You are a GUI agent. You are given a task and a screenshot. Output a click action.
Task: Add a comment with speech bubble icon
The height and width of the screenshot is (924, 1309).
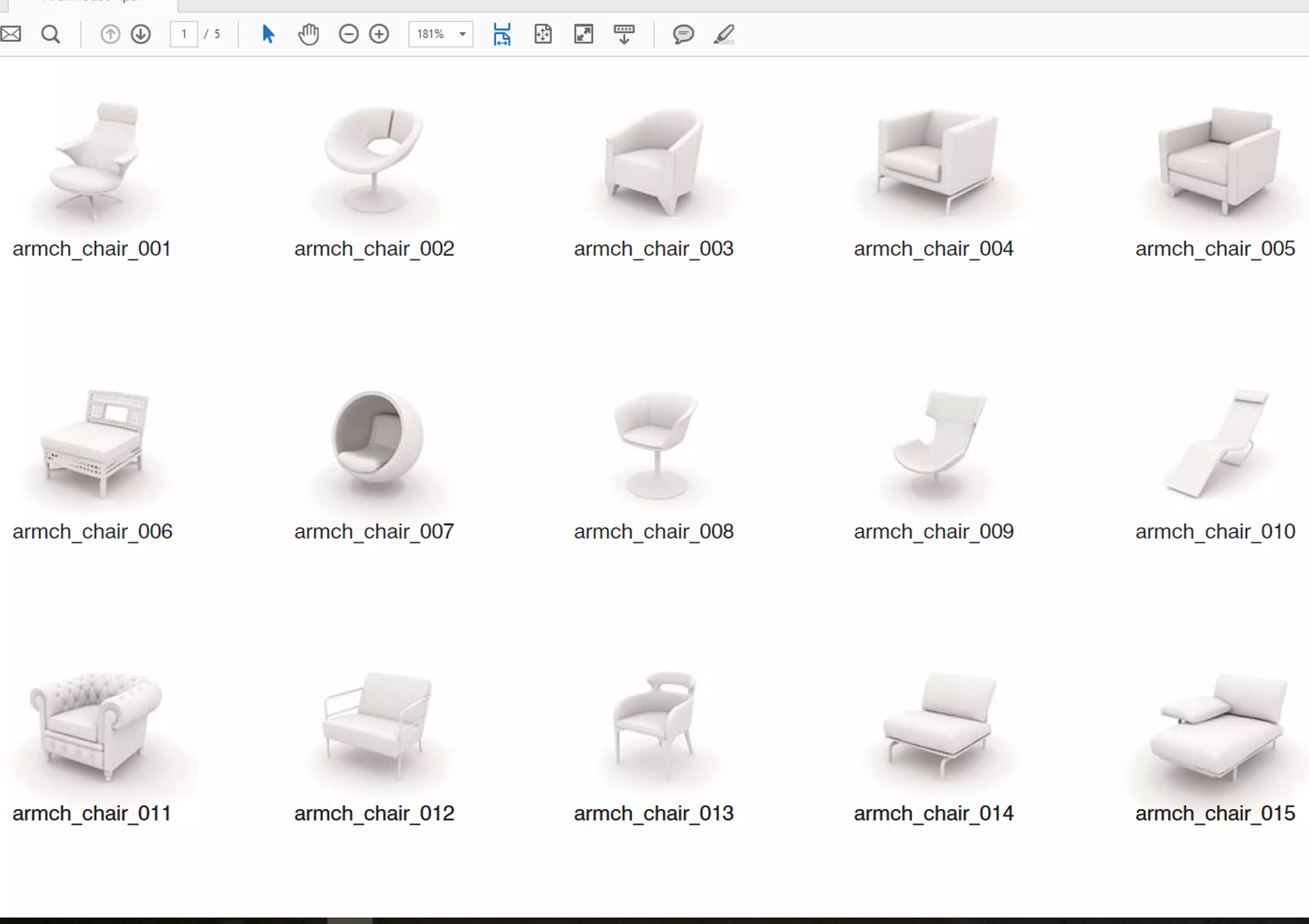(683, 34)
